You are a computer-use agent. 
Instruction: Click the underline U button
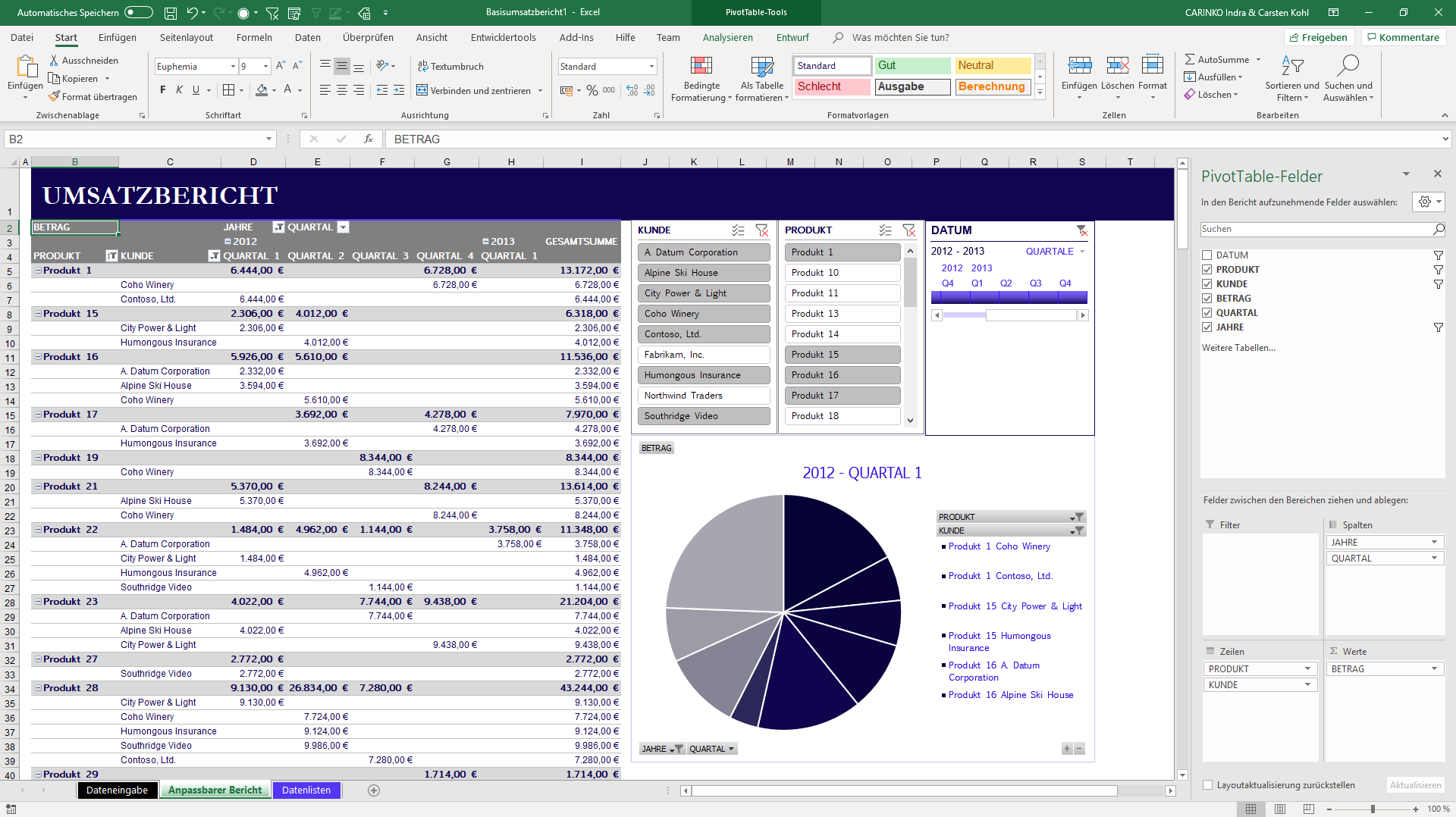[196, 90]
